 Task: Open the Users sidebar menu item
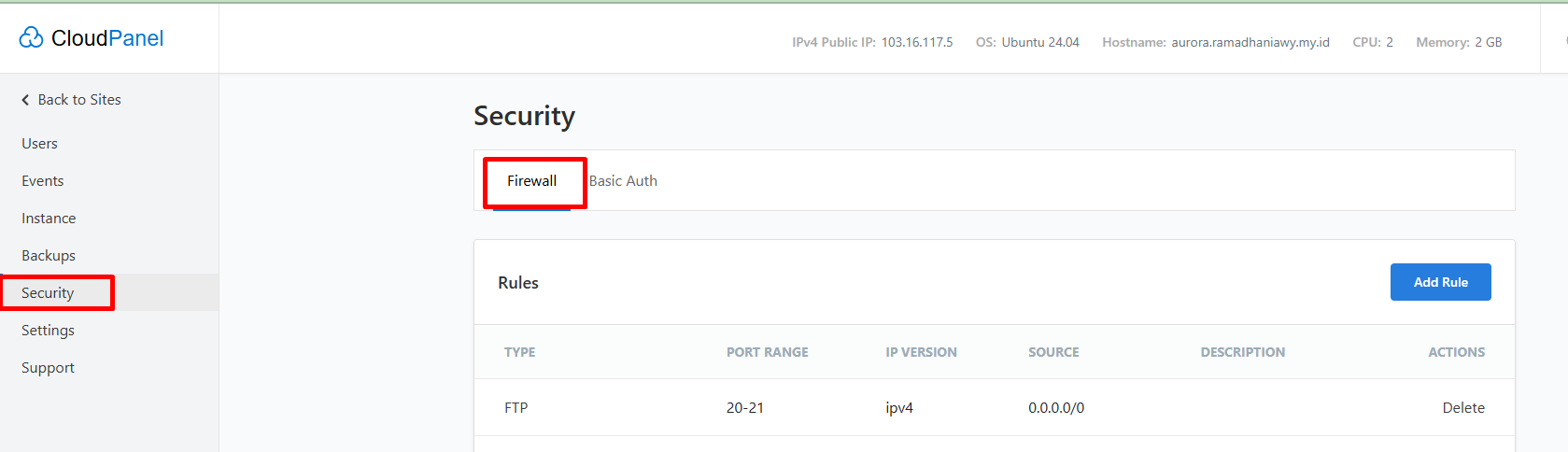tap(39, 144)
